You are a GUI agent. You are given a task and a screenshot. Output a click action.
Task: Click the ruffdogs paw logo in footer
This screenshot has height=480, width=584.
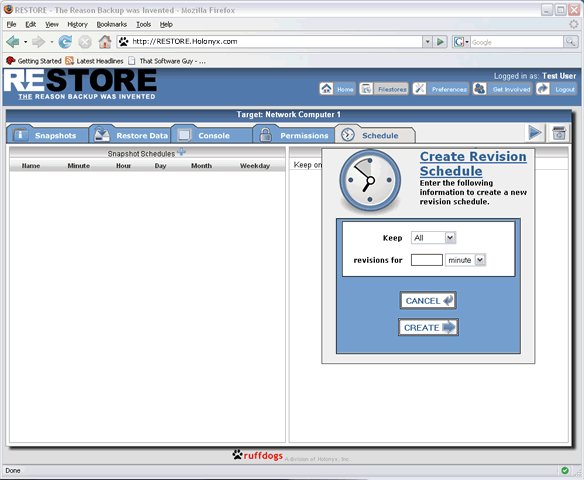point(258,455)
